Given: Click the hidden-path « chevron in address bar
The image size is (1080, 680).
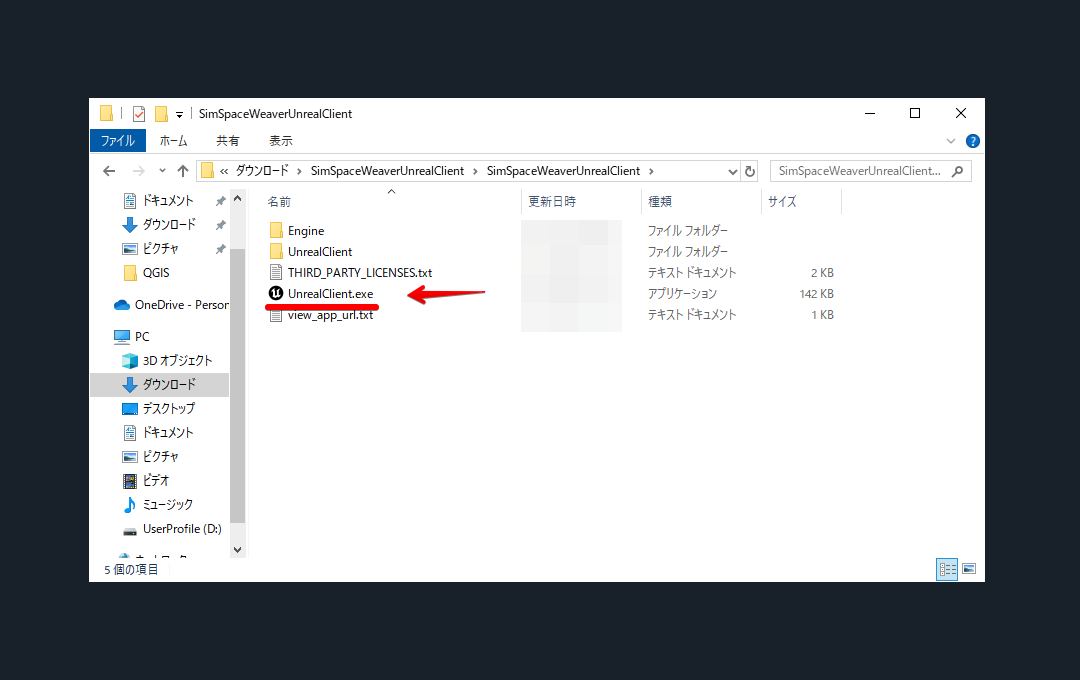Looking at the screenshot, I should point(224,171).
